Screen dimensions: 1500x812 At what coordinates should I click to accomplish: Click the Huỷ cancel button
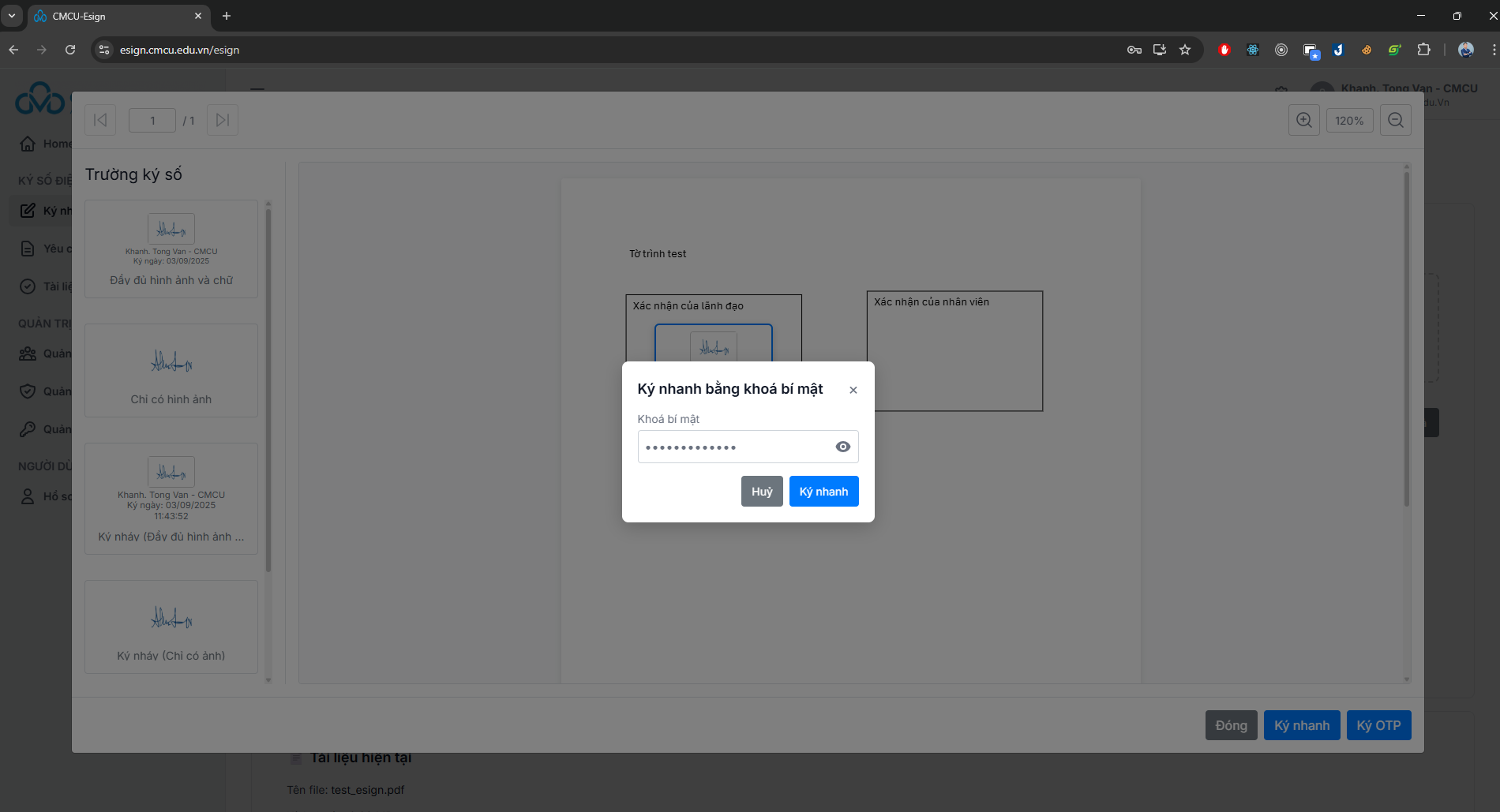761,492
